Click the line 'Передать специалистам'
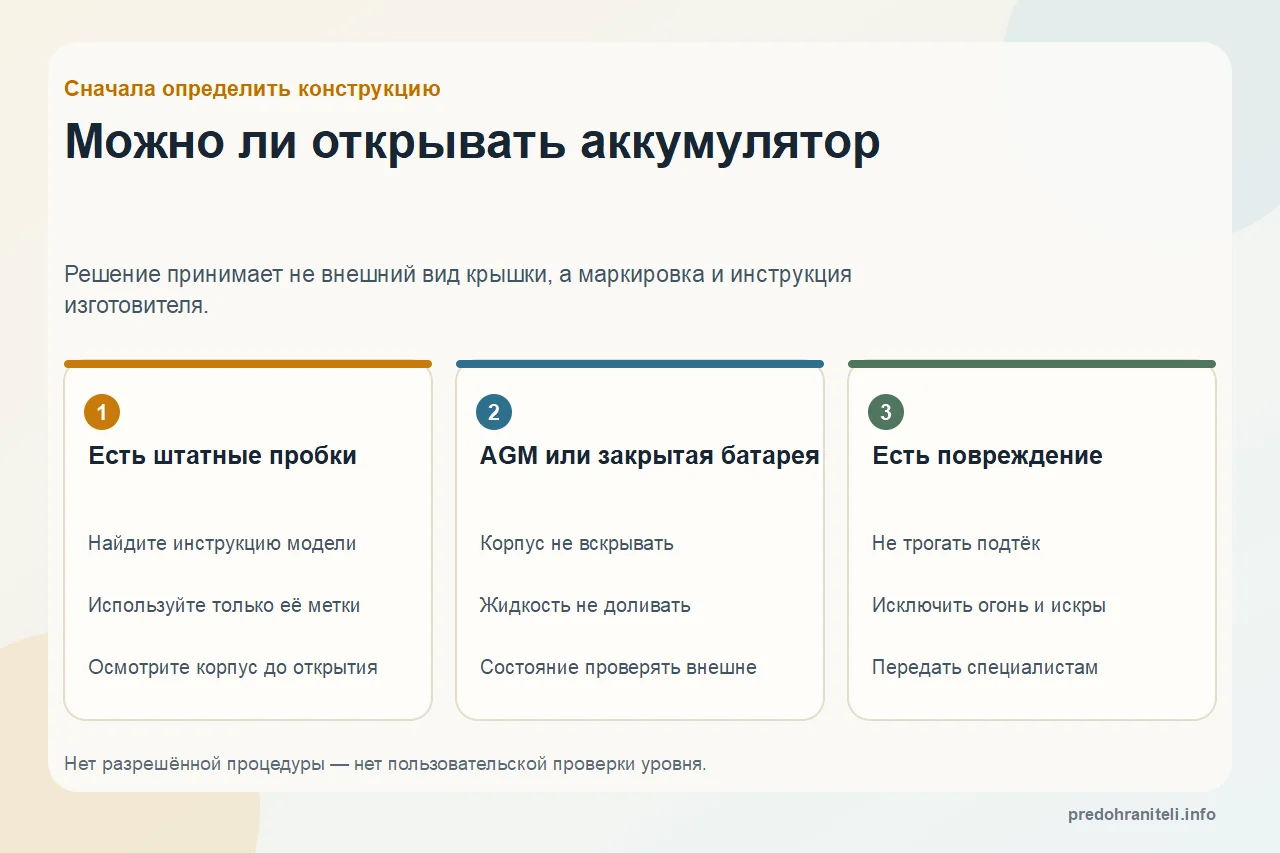 point(985,668)
